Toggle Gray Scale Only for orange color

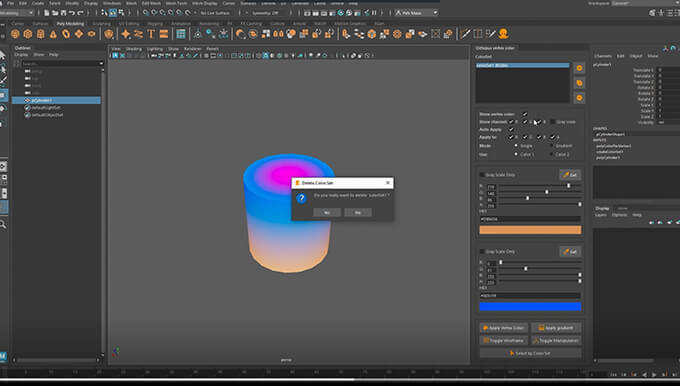click(482, 175)
